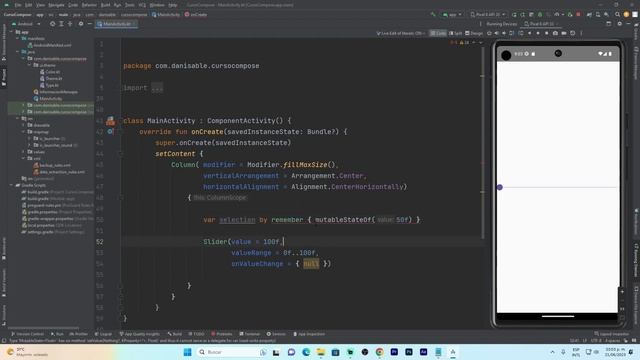Click the onCreate breadcrumb
The height and width of the screenshot is (360, 640).
tap(196, 15)
